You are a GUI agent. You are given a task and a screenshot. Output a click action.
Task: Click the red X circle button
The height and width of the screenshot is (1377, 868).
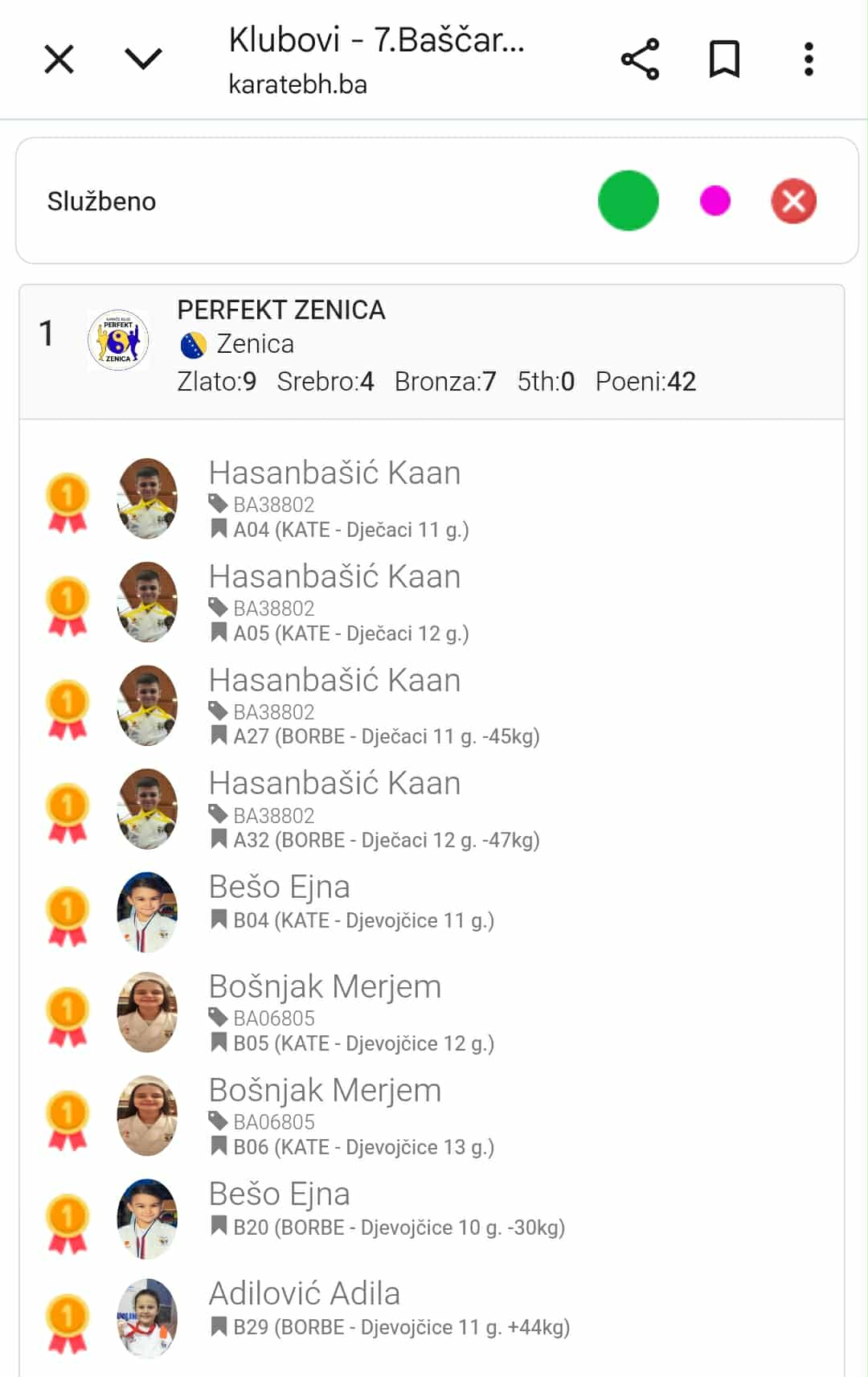(x=794, y=201)
